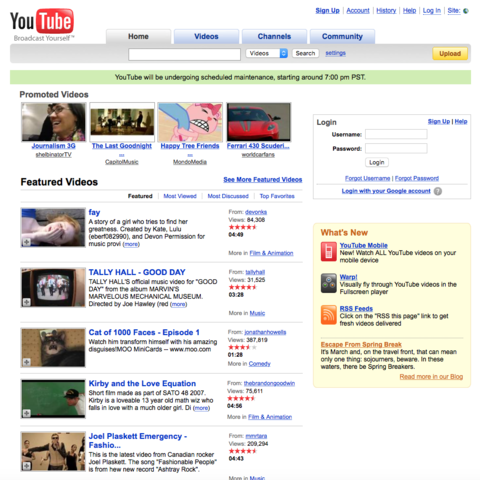Image resolution: width=480 pixels, height=480 pixels.
Task: Click Read more in our Blog
Action: pyautogui.click(x=431, y=377)
